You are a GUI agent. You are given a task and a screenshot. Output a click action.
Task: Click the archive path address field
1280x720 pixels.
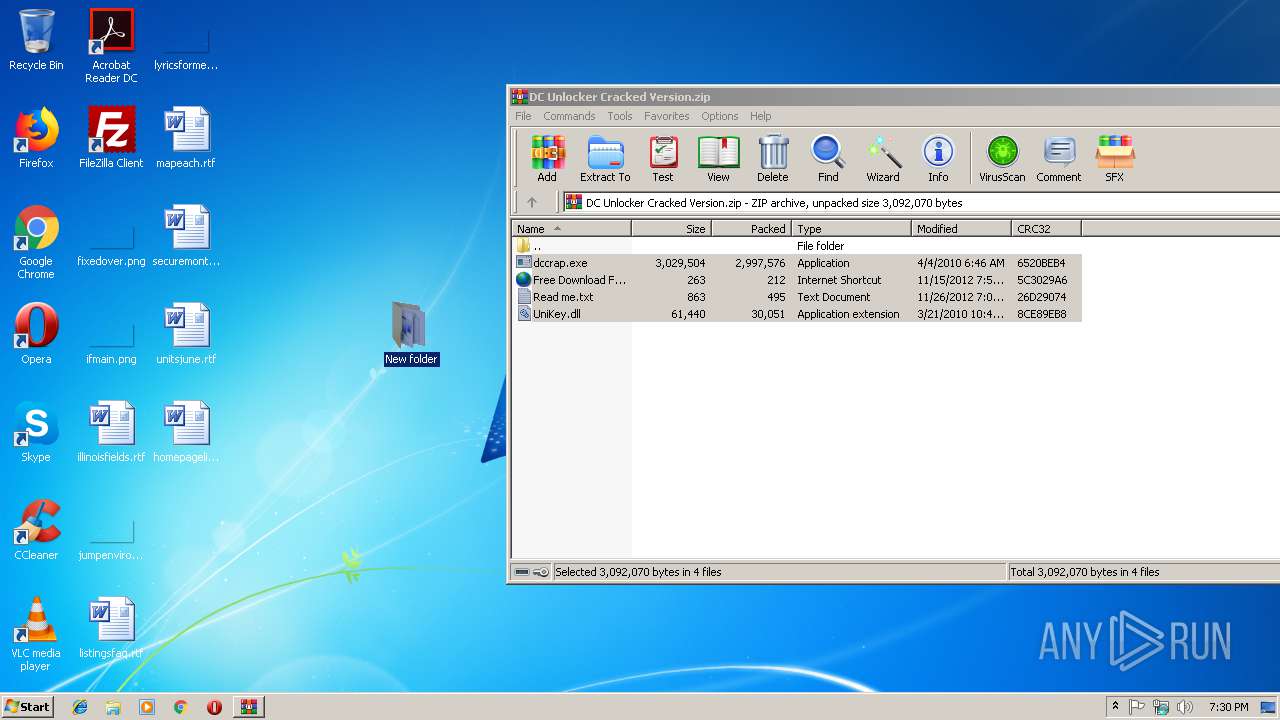click(x=920, y=202)
